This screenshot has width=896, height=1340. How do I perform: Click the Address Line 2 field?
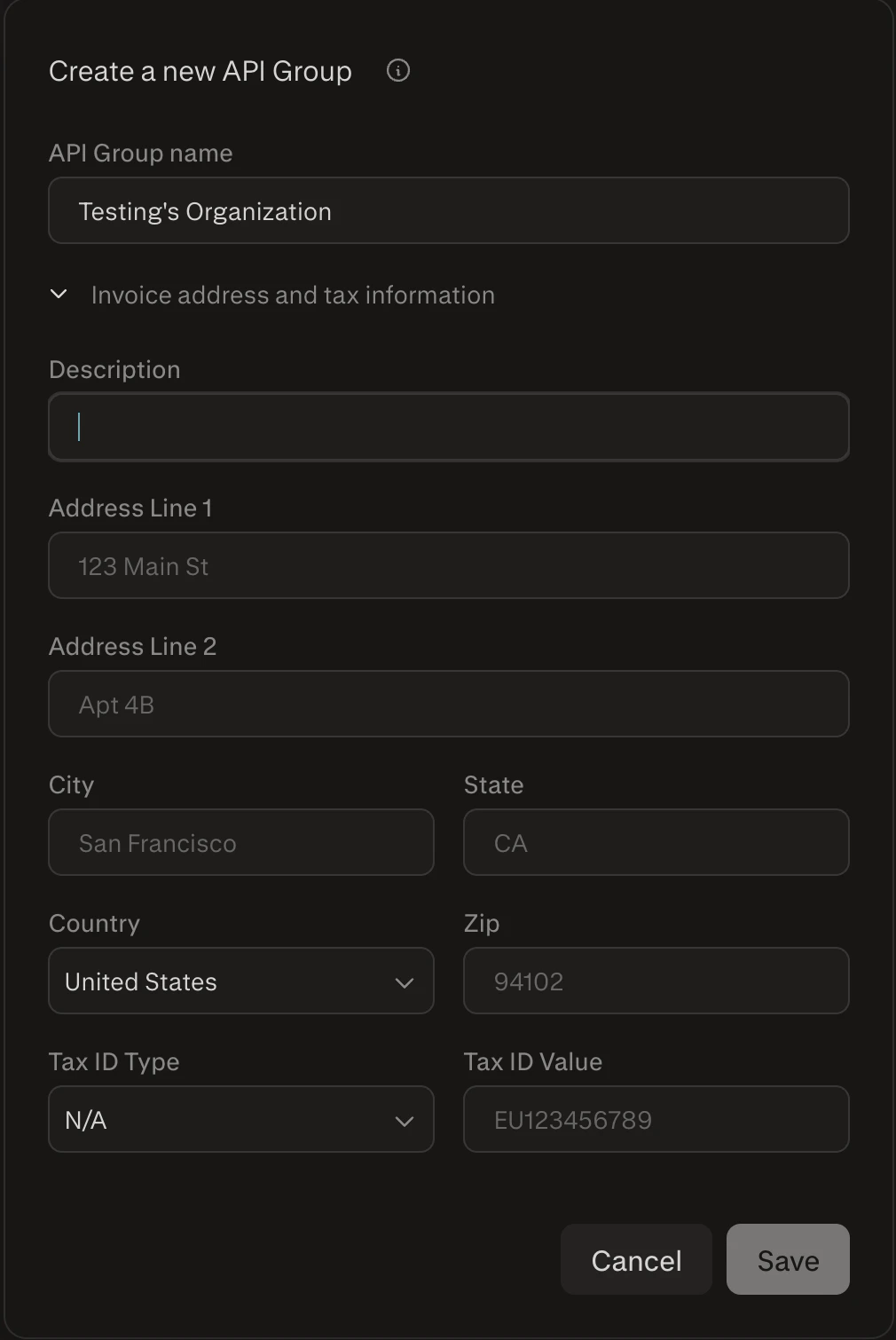(x=448, y=704)
